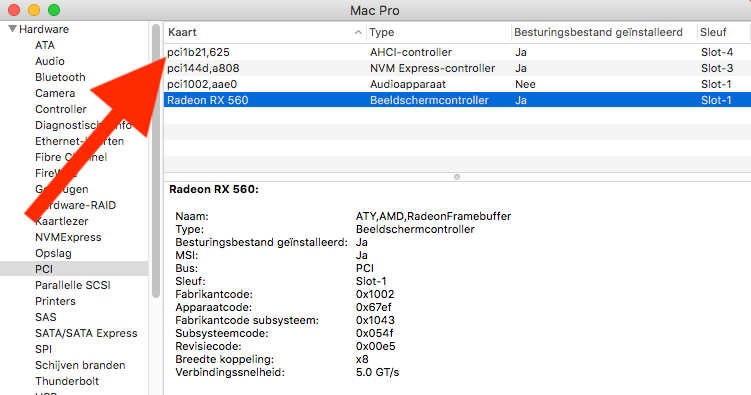Select PCI in the sidebar
This screenshot has width=751, height=395.
coord(74,269)
